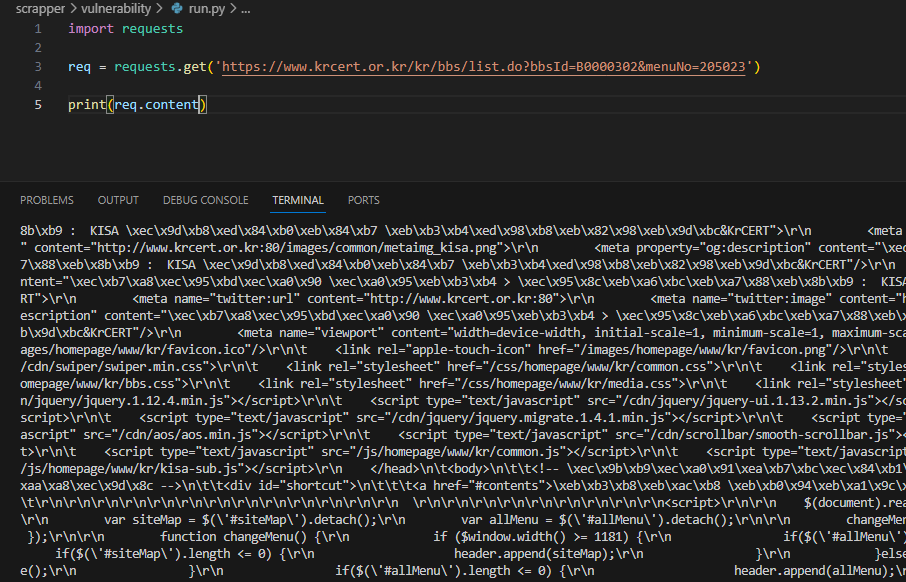The image size is (906, 582).
Task: Place cursor on 'import' keyword
Action: (x=91, y=29)
